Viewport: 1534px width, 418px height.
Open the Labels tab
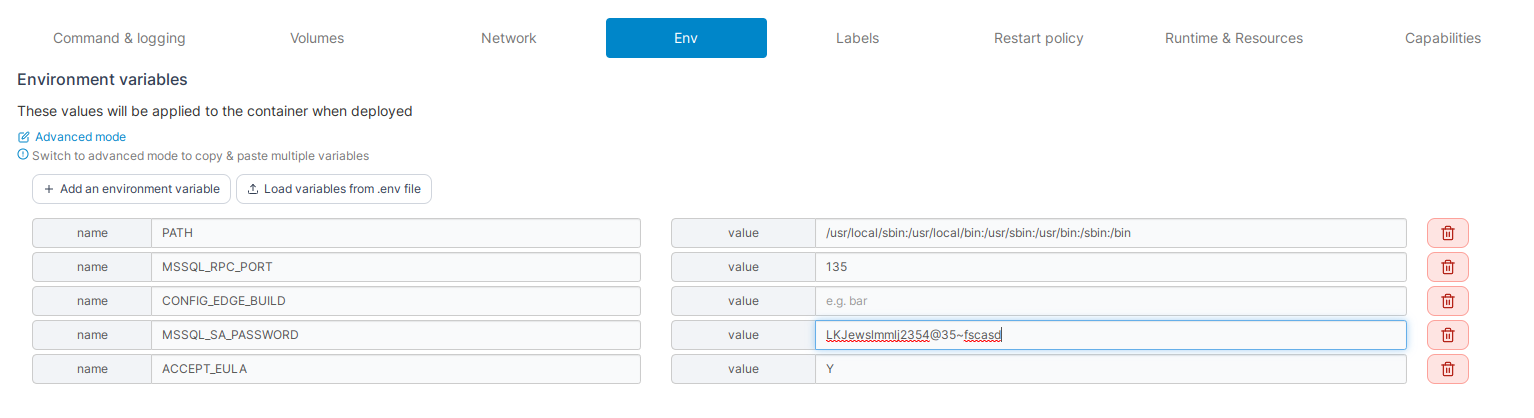pyautogui.click(x=857, y=38)
